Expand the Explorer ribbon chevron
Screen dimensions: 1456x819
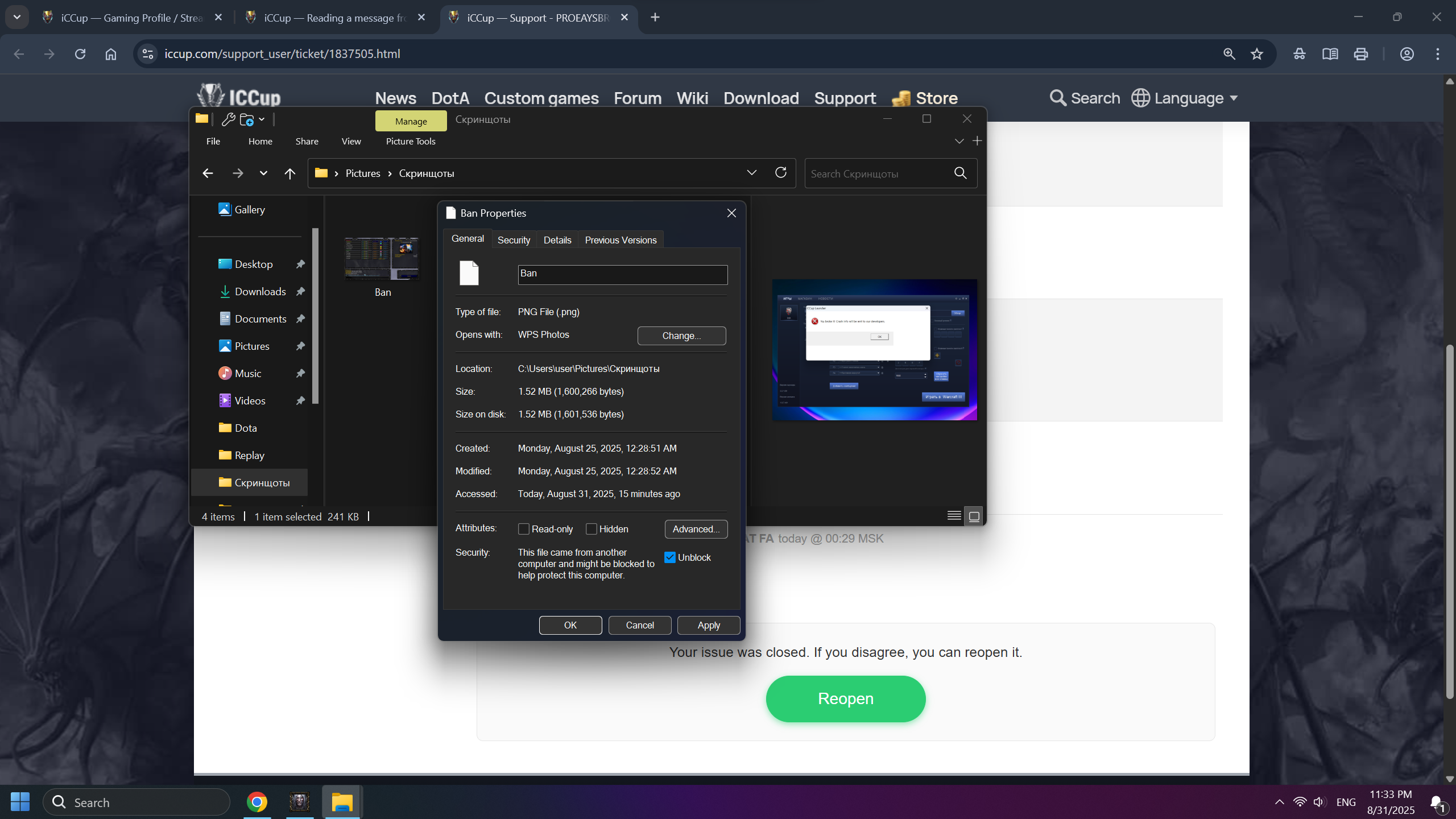click(959, 141)
